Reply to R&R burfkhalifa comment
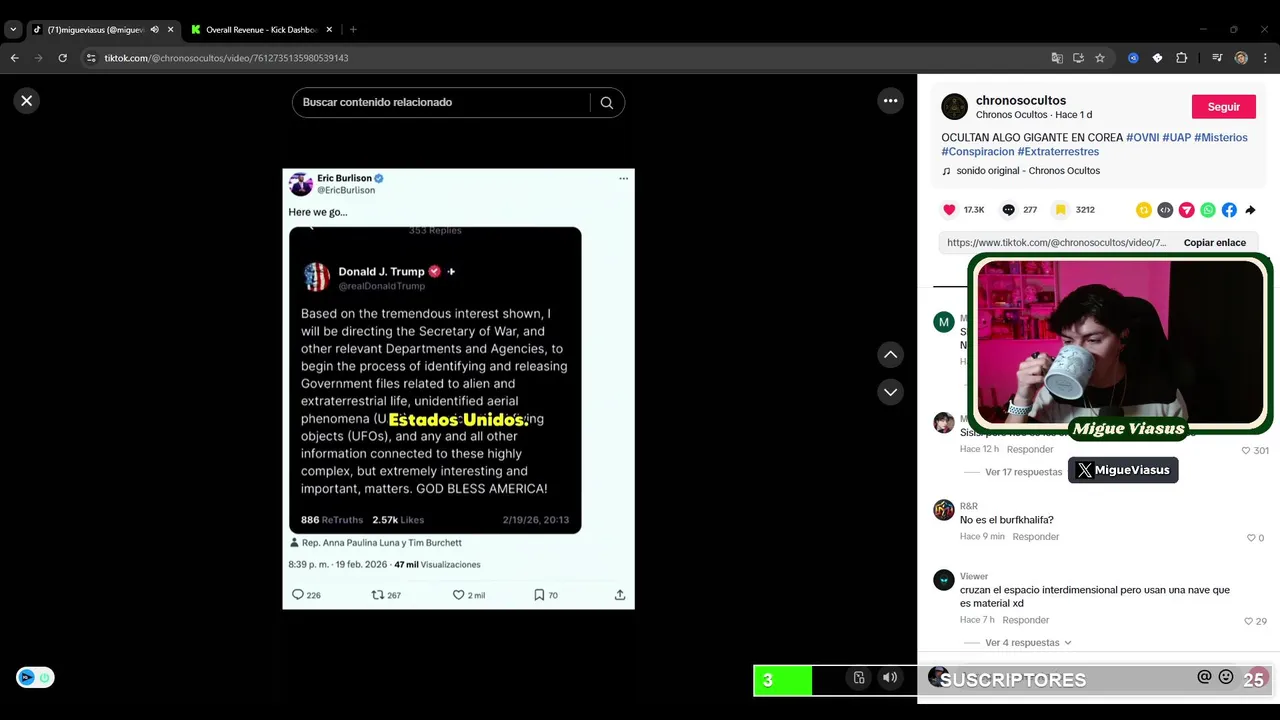Image resolution: width=1280 pixels, height=720 pixels. pyautogui.click(x=1035, y=537)
